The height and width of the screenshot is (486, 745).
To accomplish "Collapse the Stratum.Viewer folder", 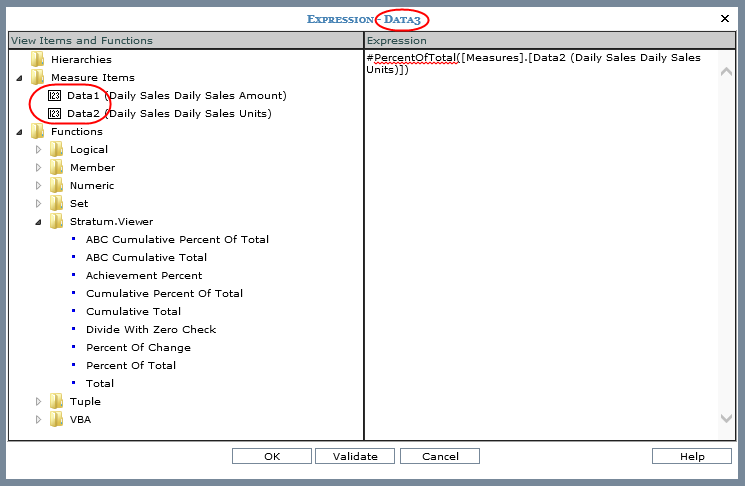I will tap(38, 222).
